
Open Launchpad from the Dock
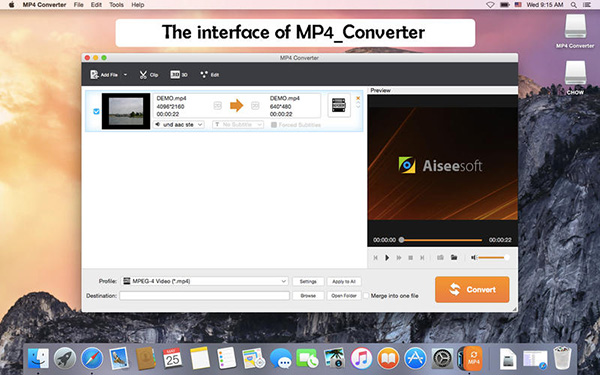pyautogui.click(x=65, y=359)
